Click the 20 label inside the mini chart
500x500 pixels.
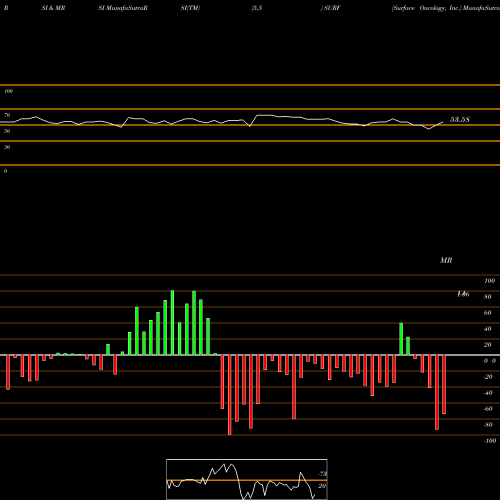pos(322,486)
